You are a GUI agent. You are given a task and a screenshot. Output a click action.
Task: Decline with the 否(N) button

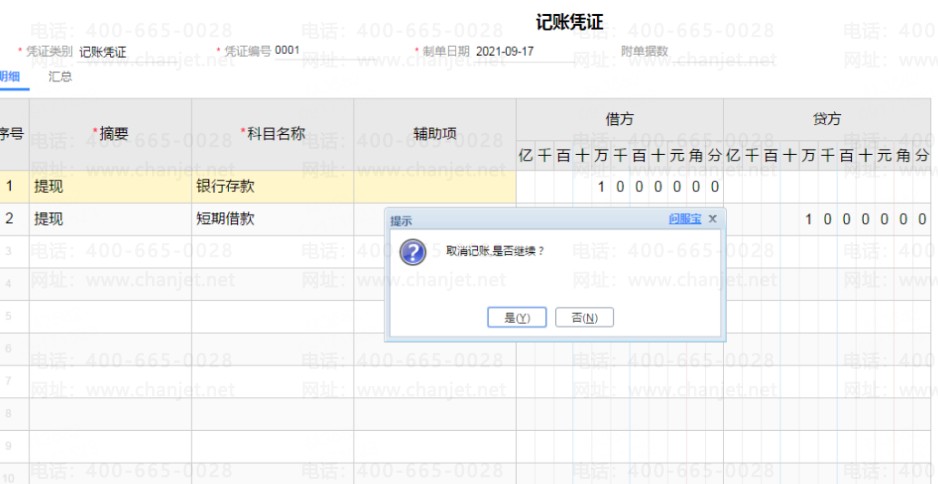[584, 318]
